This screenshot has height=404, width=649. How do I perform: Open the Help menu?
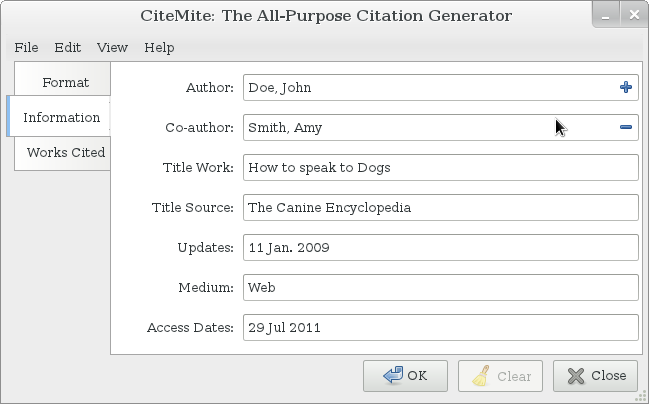[x=159, y=47]
